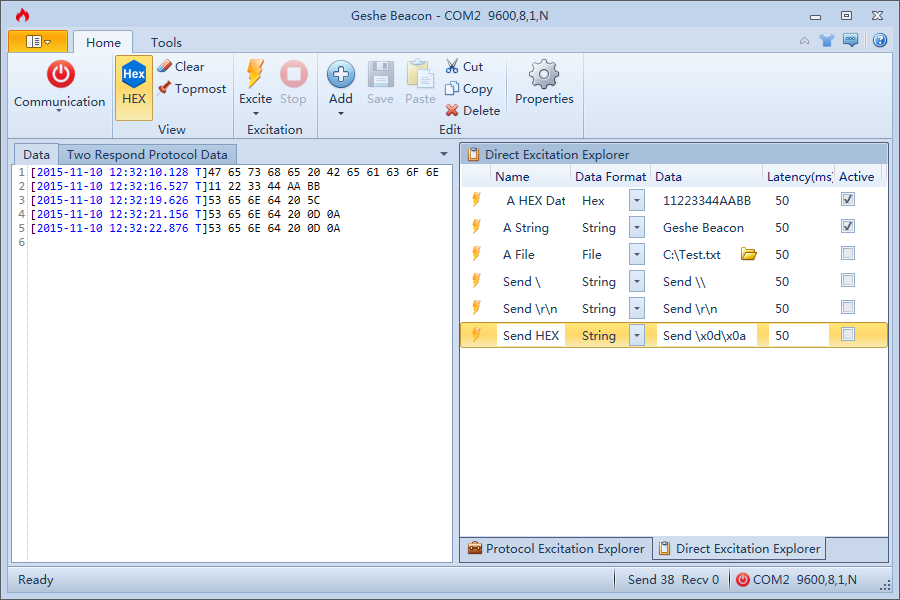Switch to Protocol Excitation Explorer tab
The image size is (900, 600).
(556, 549)
